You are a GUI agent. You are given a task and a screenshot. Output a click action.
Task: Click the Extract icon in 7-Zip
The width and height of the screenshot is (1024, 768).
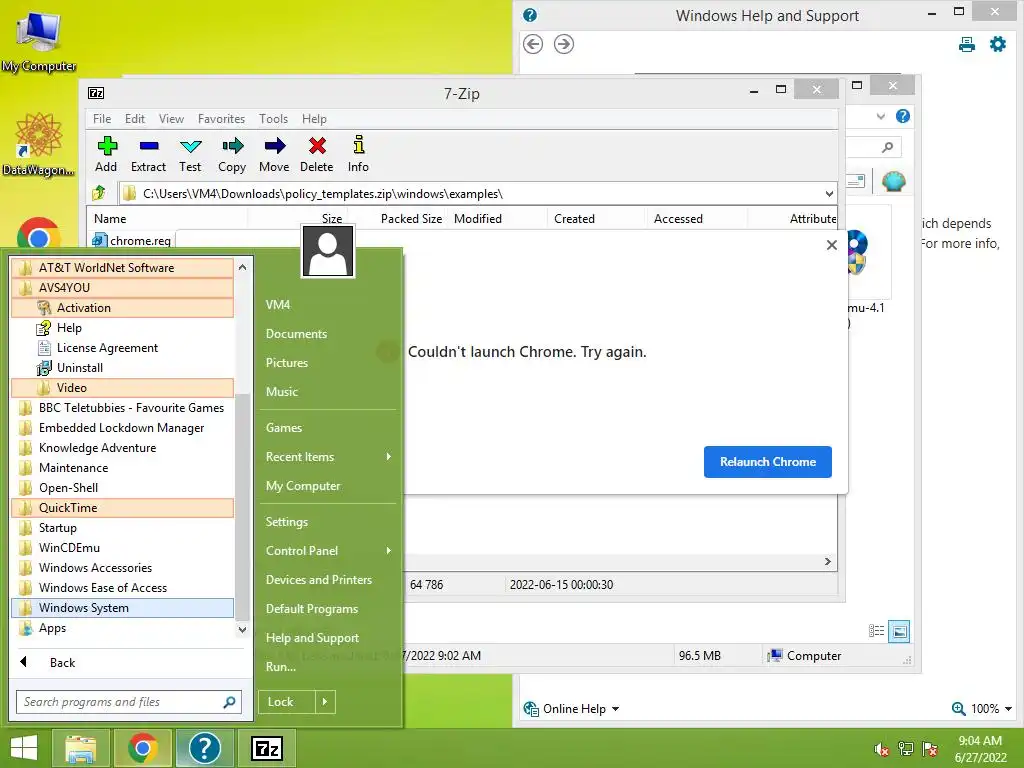point(148,154)
